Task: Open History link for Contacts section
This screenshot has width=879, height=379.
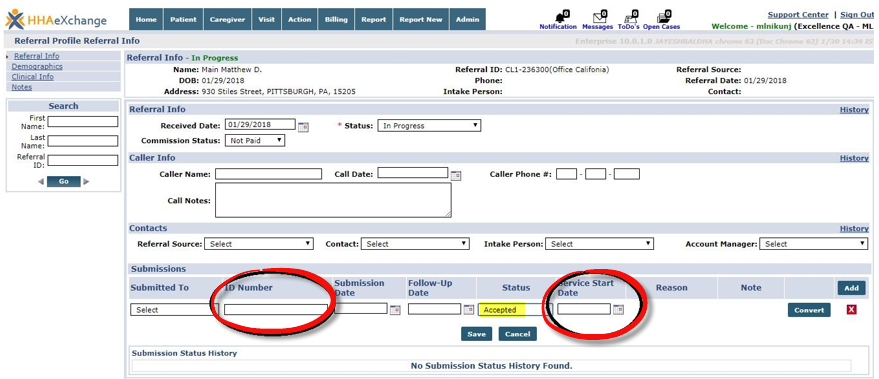Action: [854, 229]
